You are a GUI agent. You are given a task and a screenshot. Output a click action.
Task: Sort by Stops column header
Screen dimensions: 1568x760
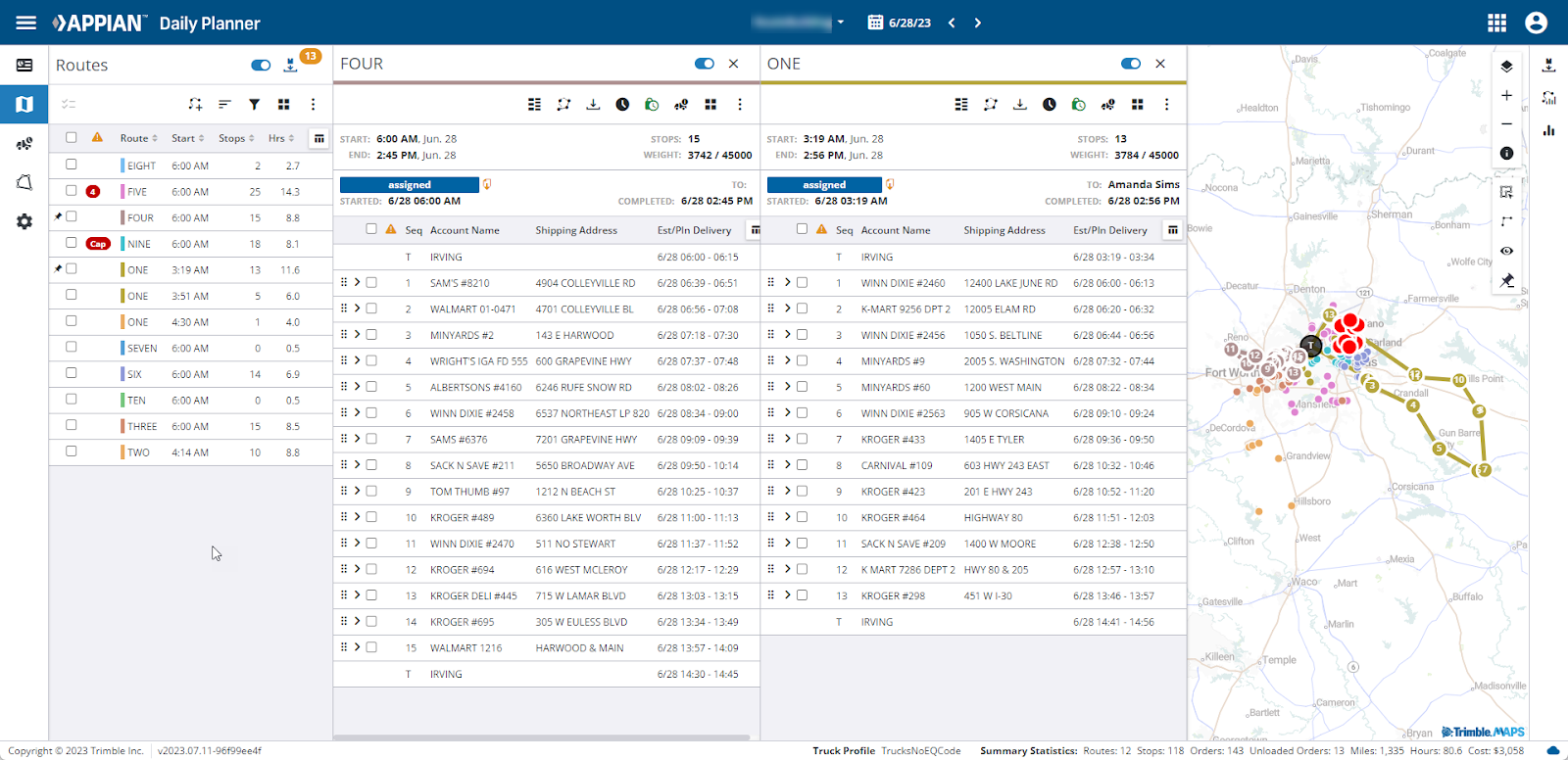click(236, 138)
